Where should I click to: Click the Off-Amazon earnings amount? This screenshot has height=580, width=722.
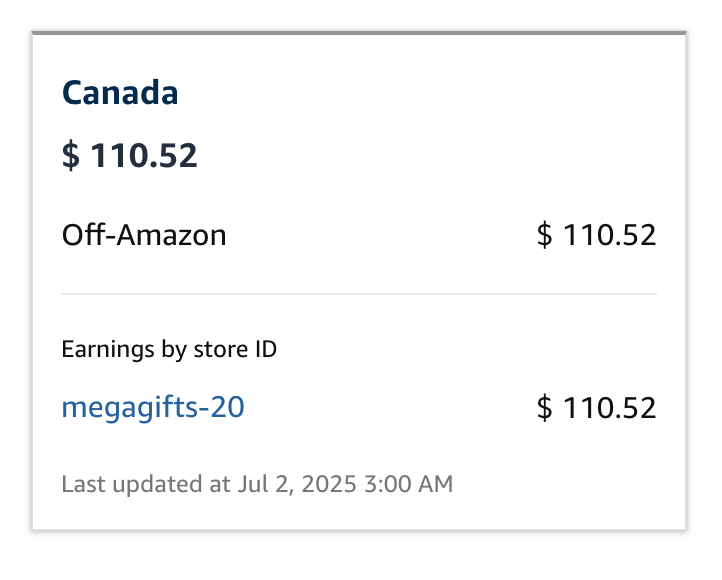tap(596, 235)
